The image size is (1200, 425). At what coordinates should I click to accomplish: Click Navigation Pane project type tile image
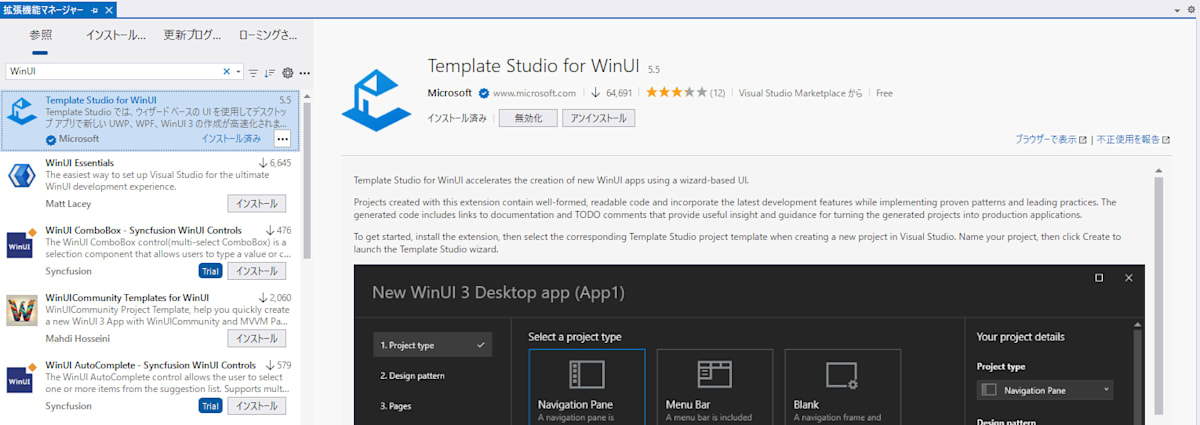click(x=587, y=374)
